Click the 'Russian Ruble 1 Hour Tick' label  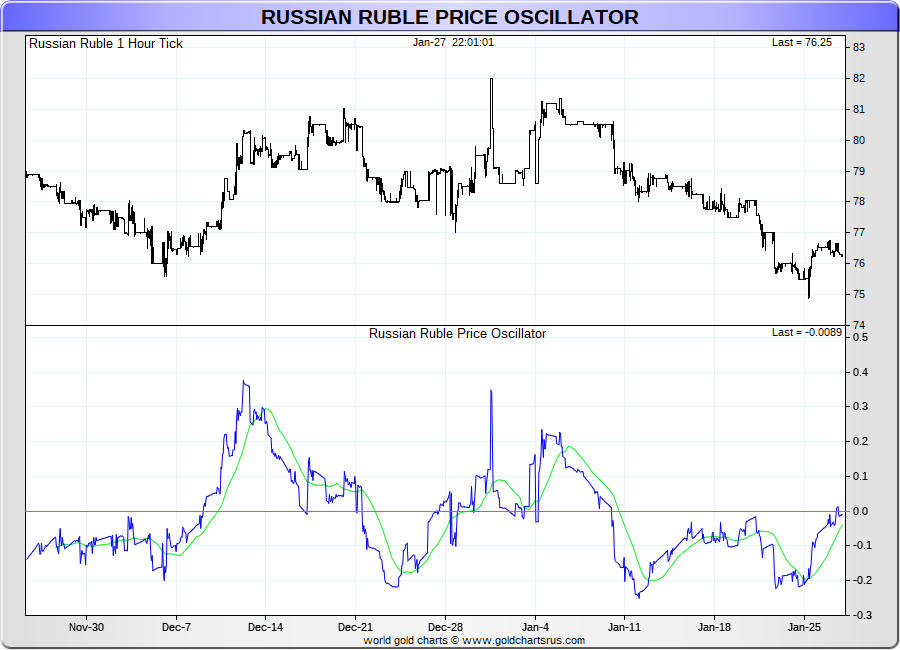pos(106,44)
